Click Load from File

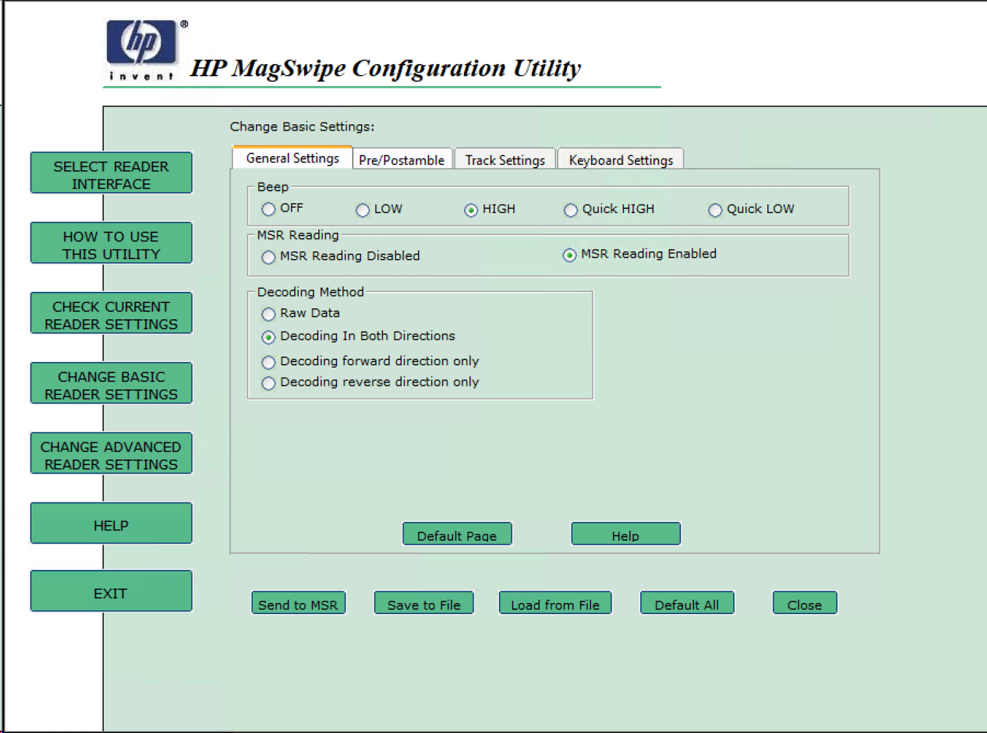(555, 603)
